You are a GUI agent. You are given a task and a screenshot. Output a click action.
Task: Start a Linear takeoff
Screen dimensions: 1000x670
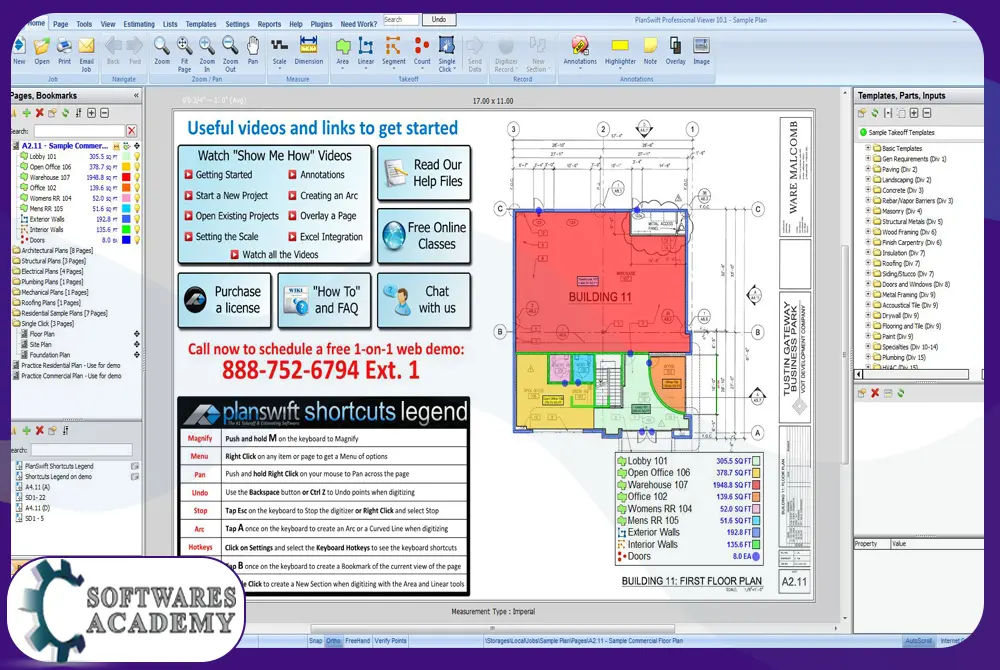point(365,52)
